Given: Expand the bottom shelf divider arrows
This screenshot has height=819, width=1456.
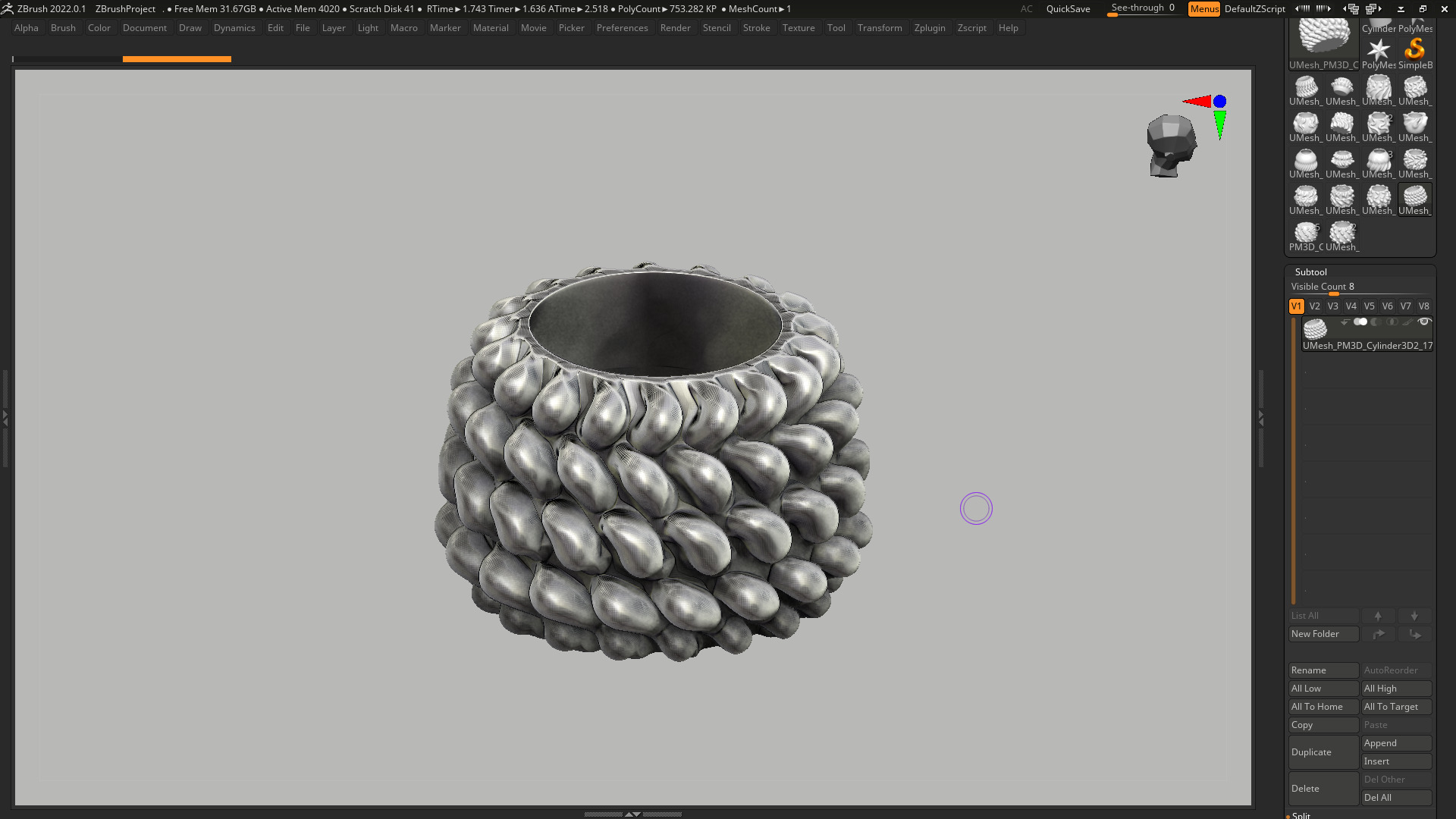Looking at the screenshot, I should [x=632, y=814].
